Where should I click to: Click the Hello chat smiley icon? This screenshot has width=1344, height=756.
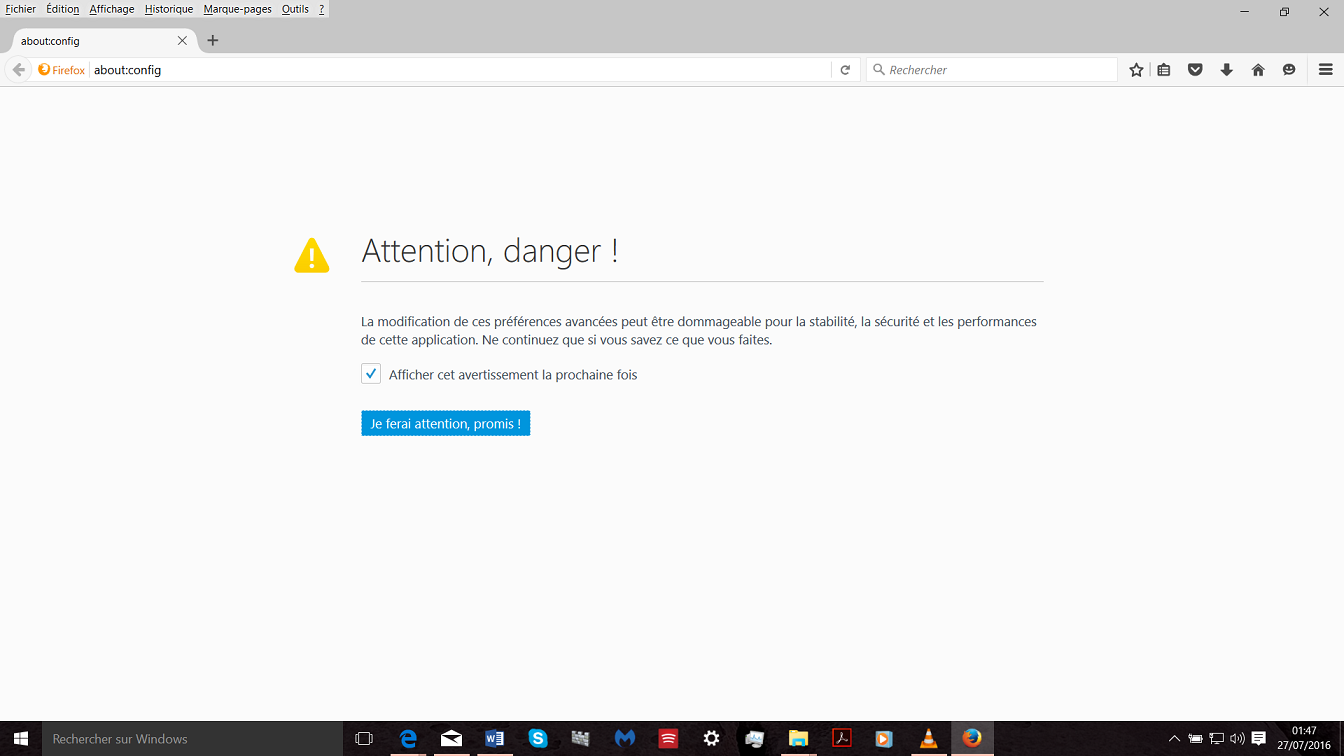1289,70
